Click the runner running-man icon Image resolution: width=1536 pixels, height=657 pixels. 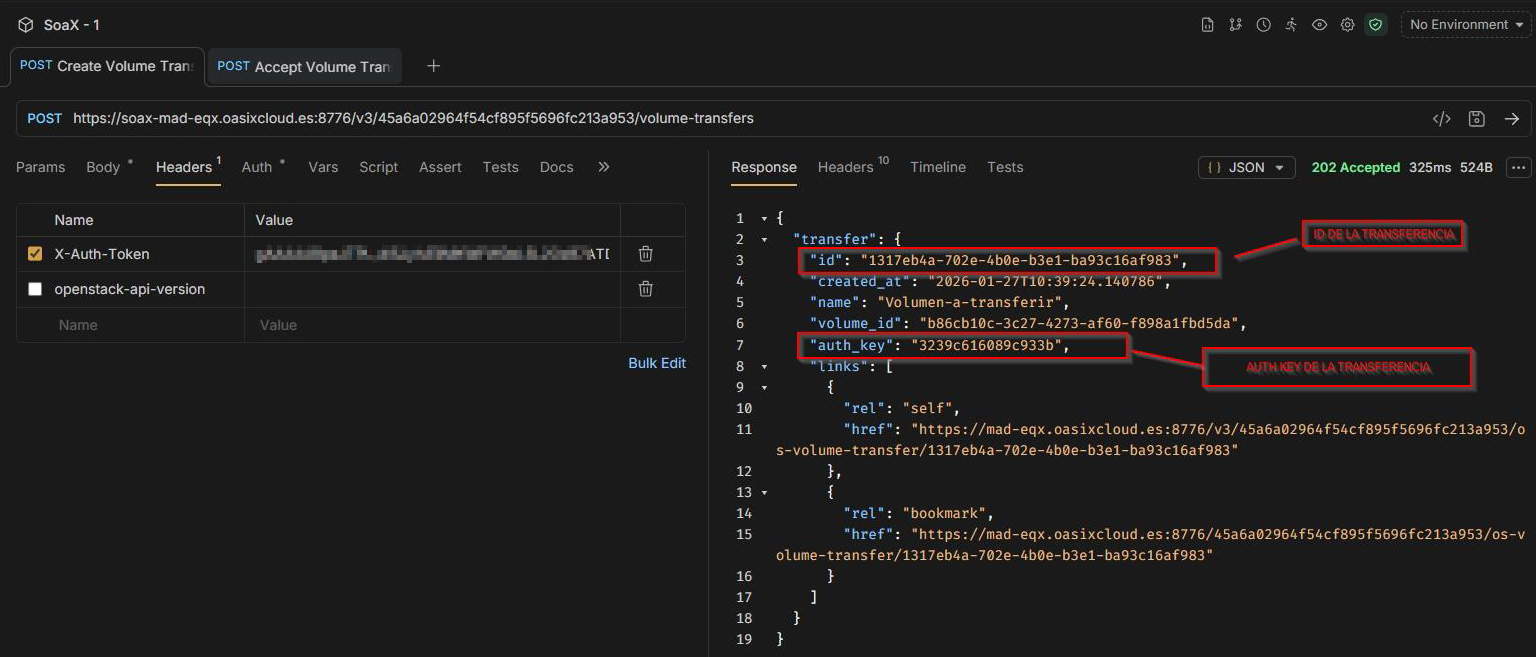tap(1291, 25)
